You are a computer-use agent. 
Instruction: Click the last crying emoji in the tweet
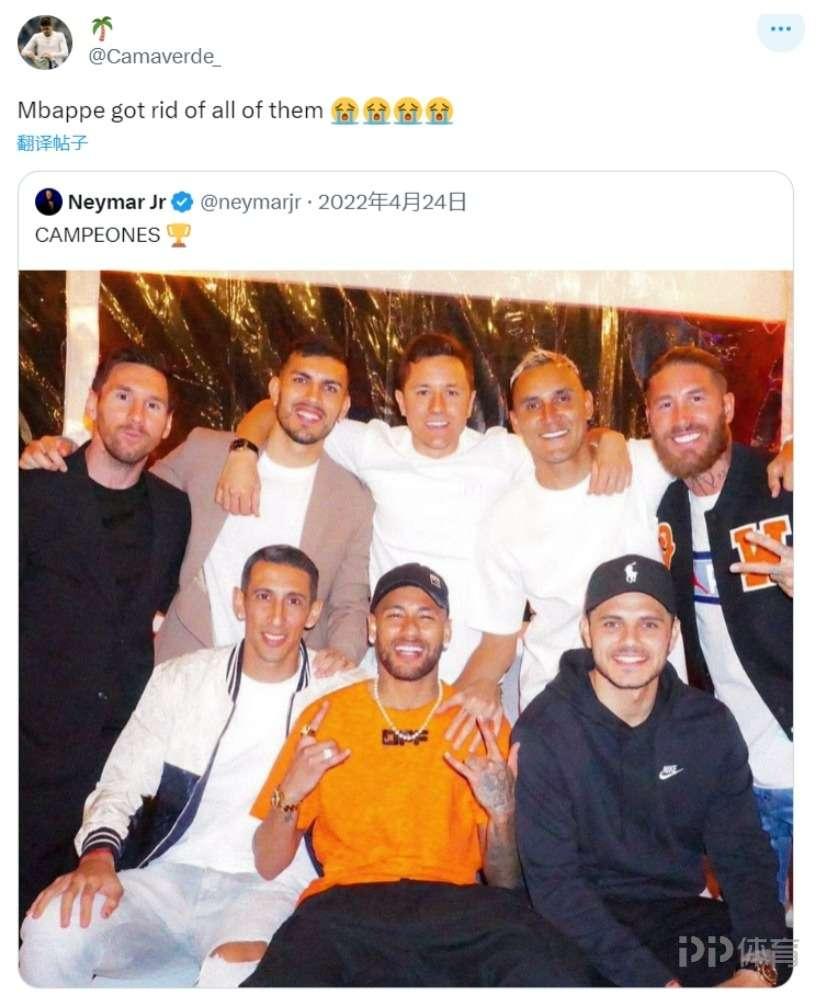(x=439, y=110)
